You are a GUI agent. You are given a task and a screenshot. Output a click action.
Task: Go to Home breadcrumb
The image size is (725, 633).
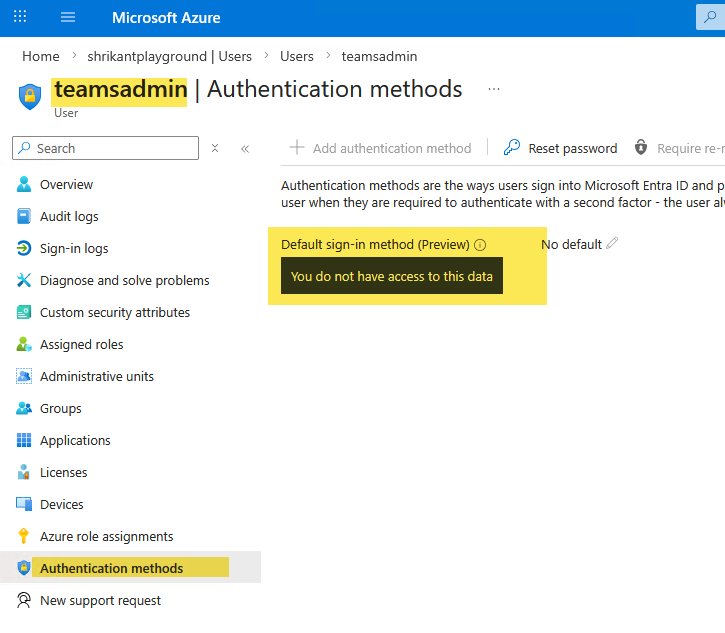pos(41,56)
